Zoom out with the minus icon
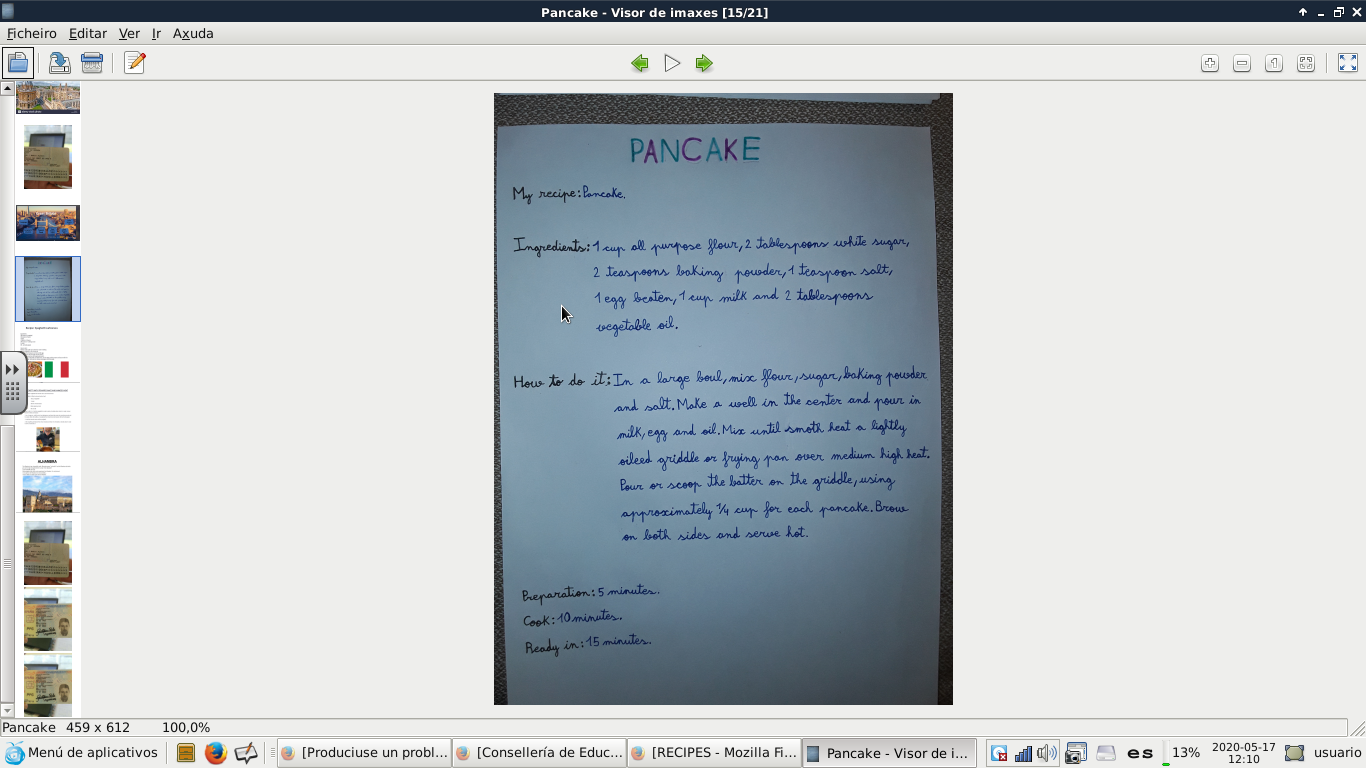 point(1242,63)
